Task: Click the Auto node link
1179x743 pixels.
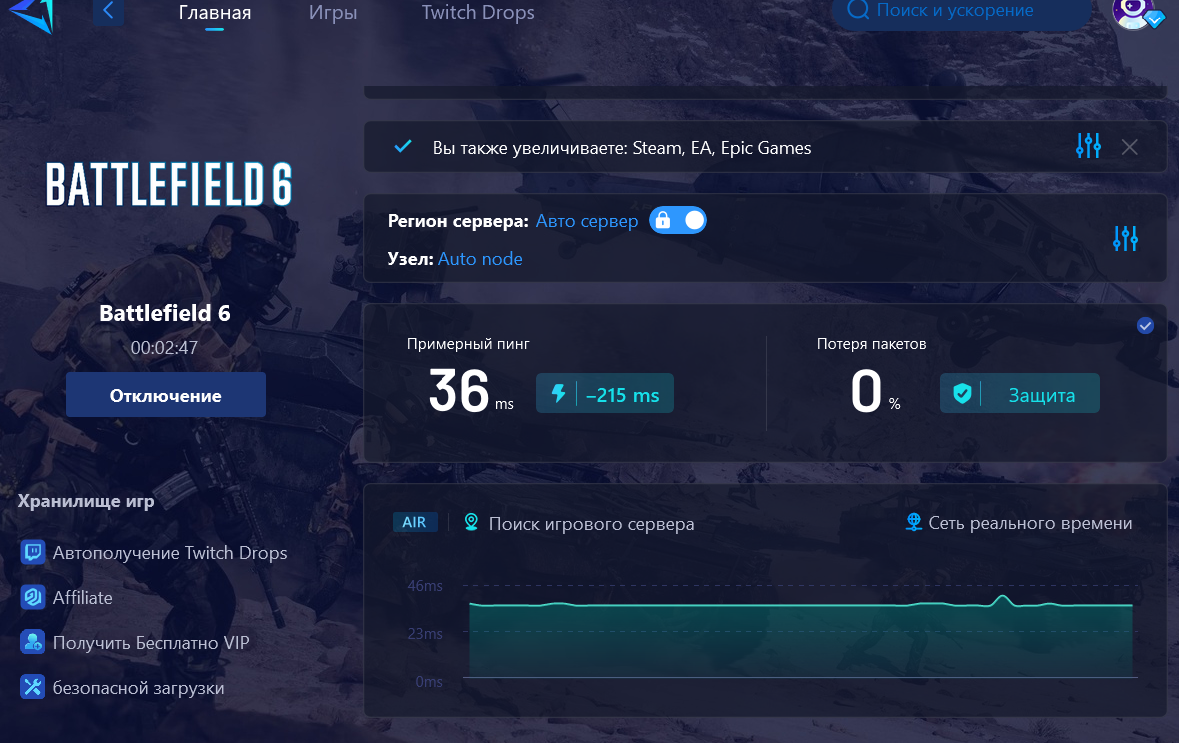Action: pyautogui.click(x=480, y=259)
